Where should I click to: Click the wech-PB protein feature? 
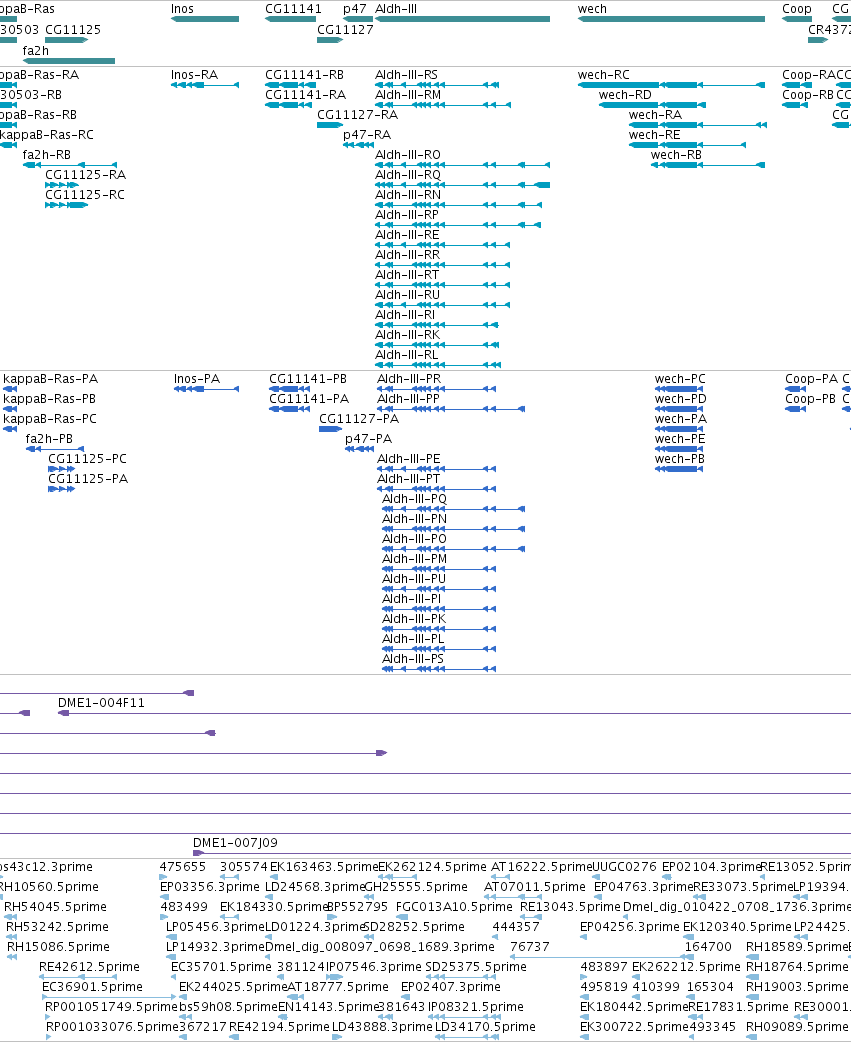click(680, 469)
